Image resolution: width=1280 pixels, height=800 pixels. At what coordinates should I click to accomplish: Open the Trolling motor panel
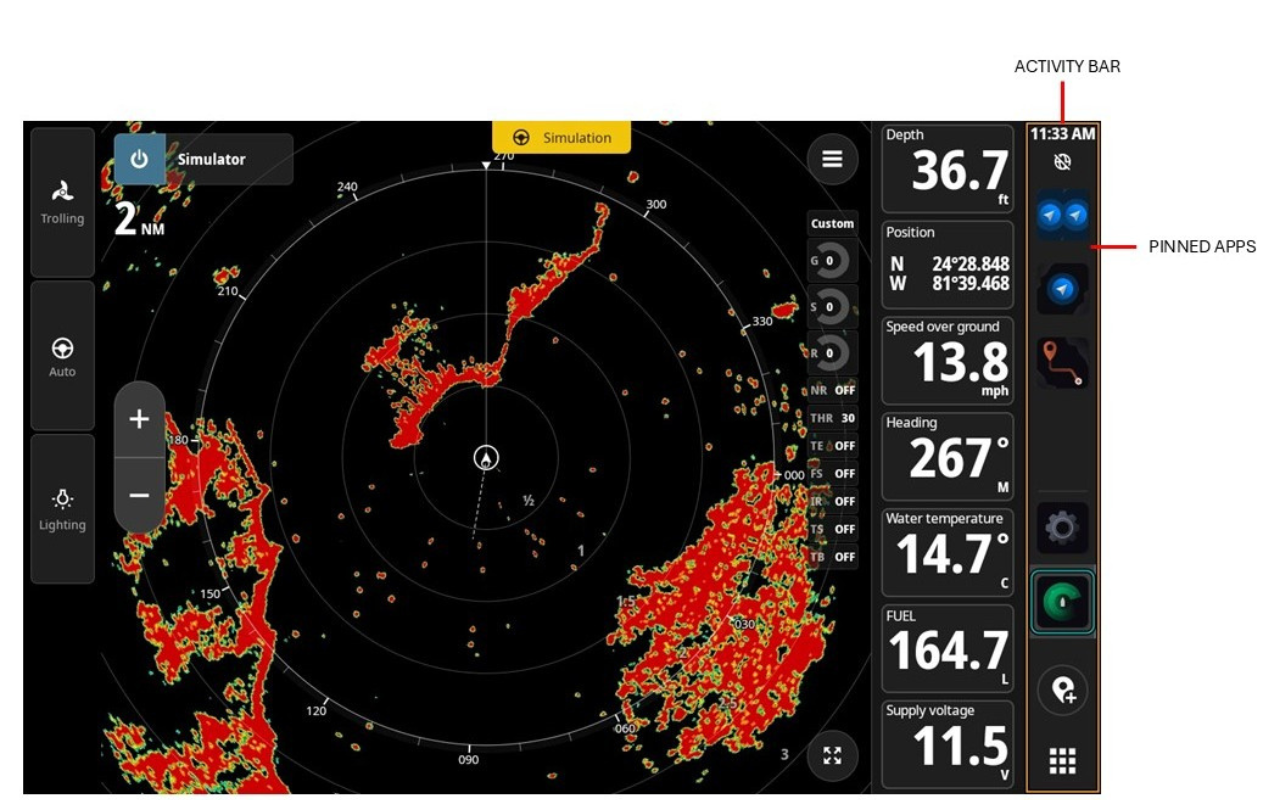(62, 202)
